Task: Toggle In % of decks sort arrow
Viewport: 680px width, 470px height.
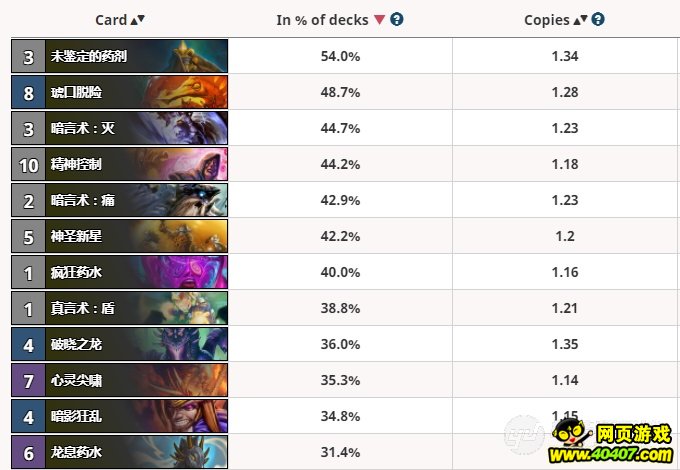Action: pyautogui.click(x=379, y=20)
